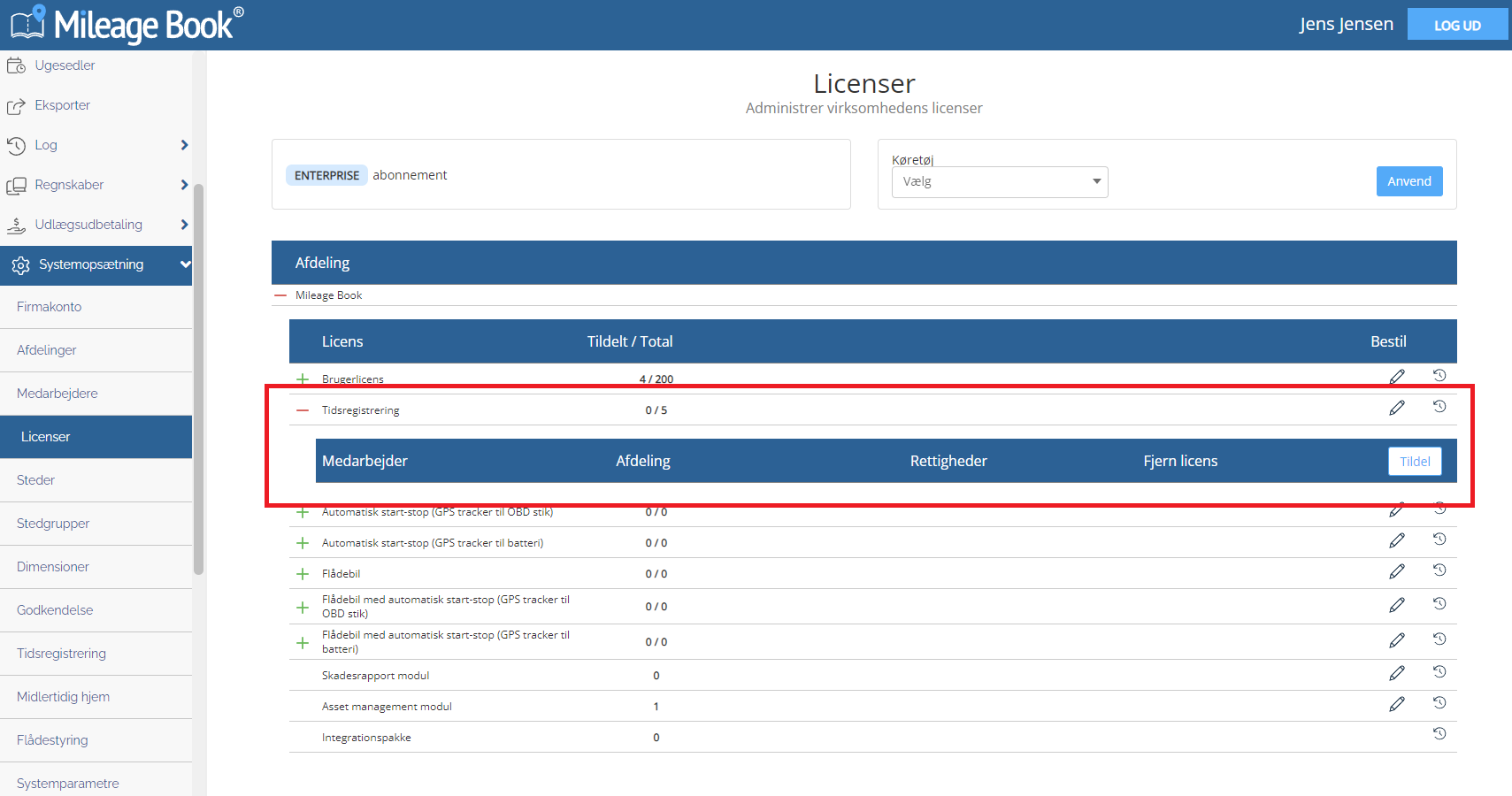Open the Køretøj Vælg dropdown
Viewport: 1512px width, 796px height.
click(1000, 182)
